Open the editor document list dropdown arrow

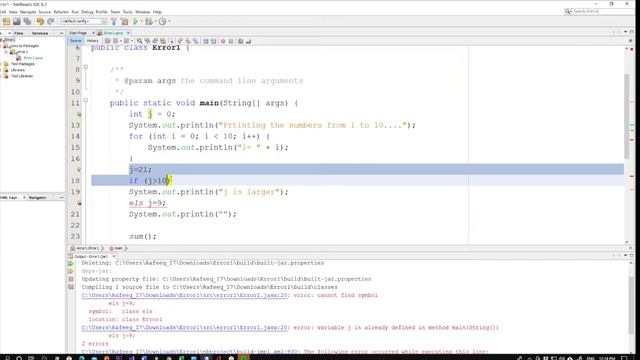pyautogui.click(x=625, y=32)
